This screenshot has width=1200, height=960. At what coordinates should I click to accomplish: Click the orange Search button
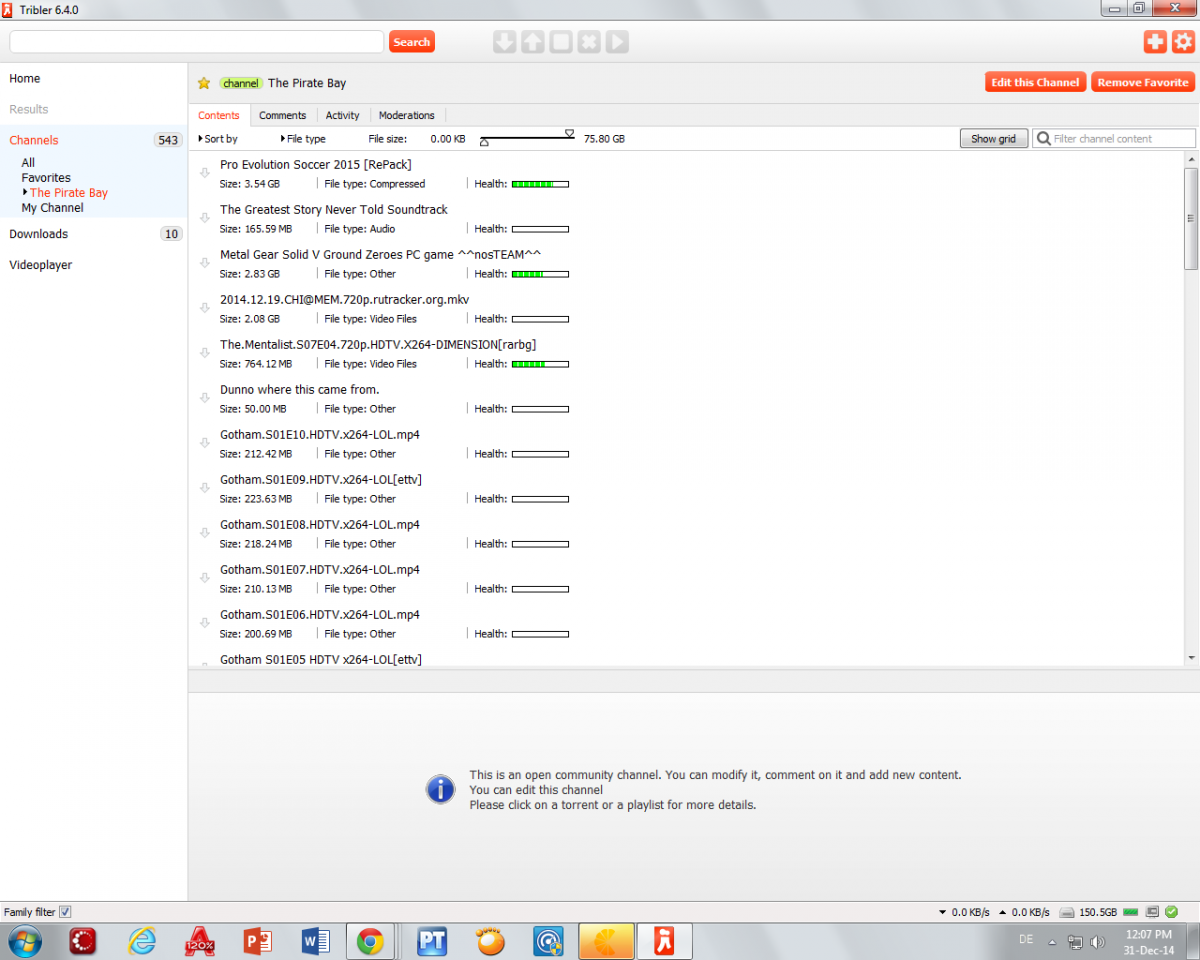[412, 42]
